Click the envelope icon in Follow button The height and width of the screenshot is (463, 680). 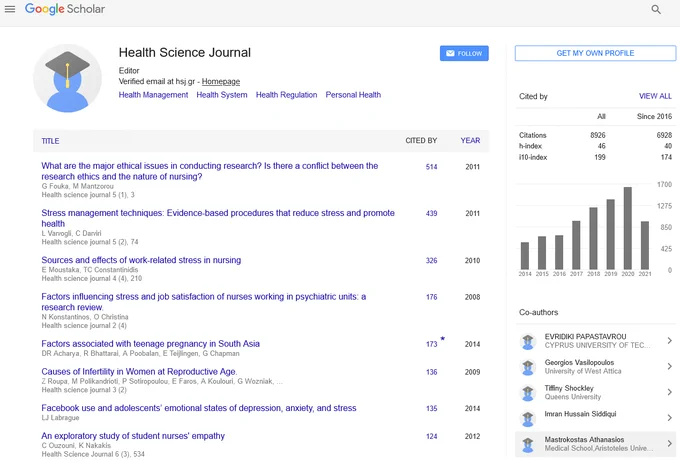[x=450, y=53]
